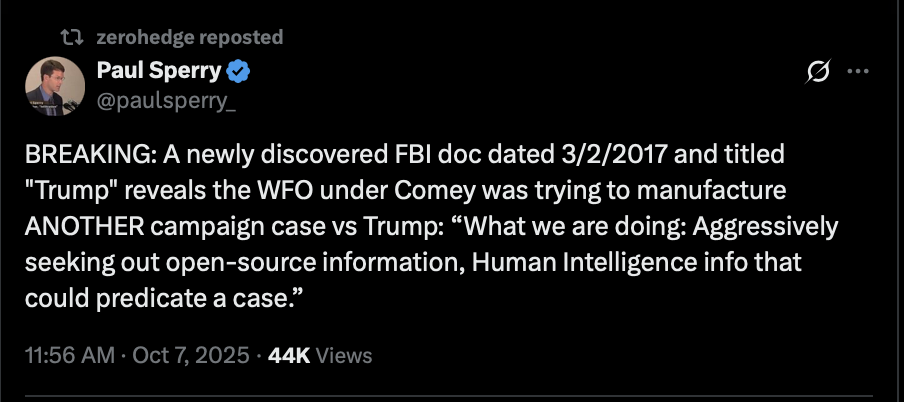Click the Views label
The height and width of the screenshot is (402, 904).
click(342, 355)
